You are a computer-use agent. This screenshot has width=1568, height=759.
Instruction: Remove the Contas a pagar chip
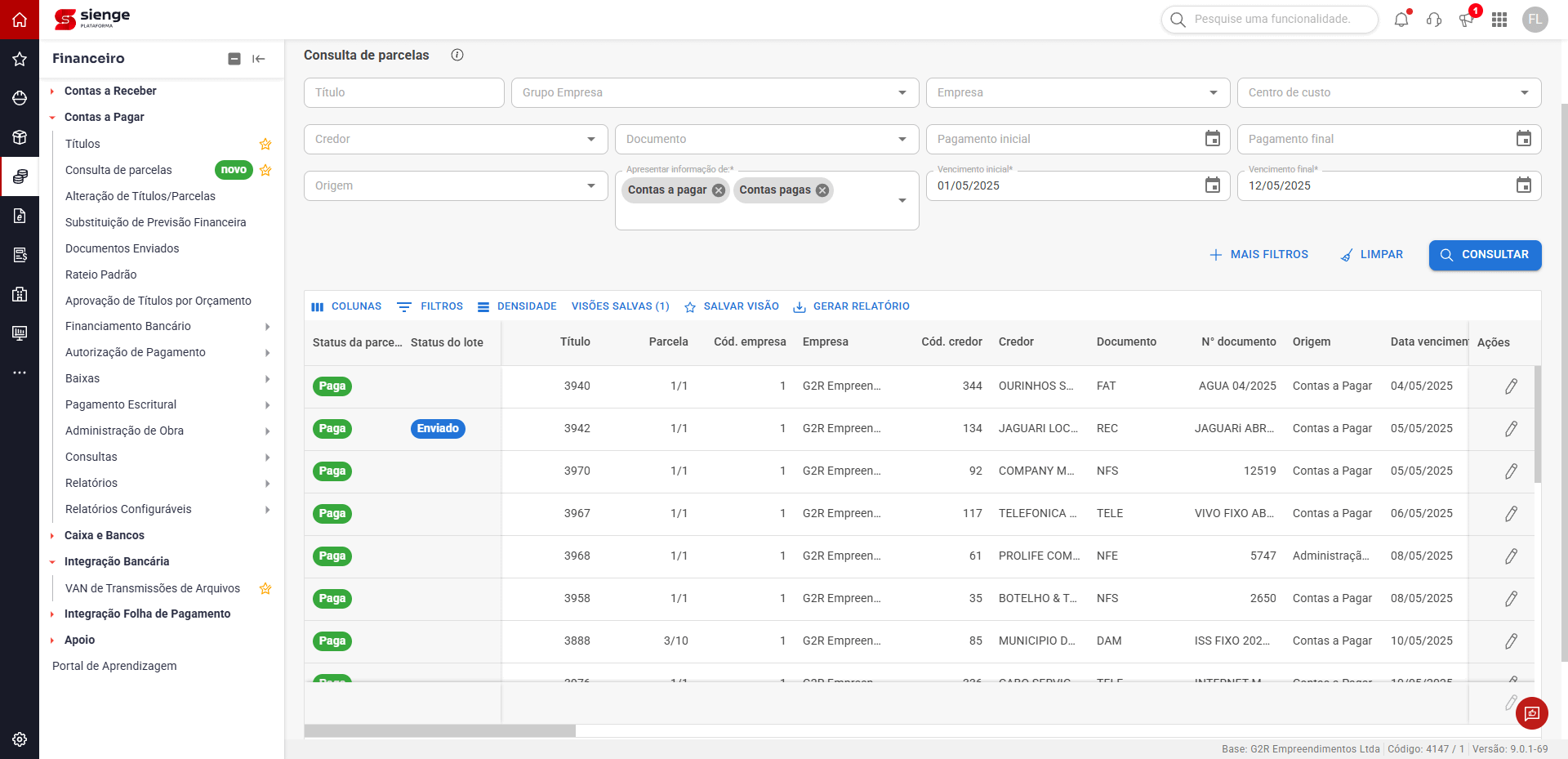click(719, 190)
